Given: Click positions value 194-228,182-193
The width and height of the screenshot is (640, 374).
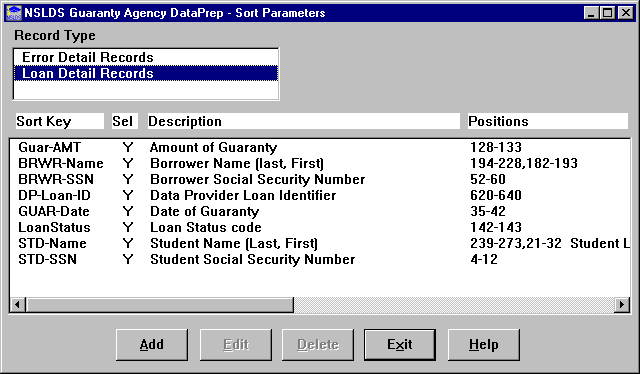Looking at the screenshot, I should pyautogui.click(x=524, y=163).
